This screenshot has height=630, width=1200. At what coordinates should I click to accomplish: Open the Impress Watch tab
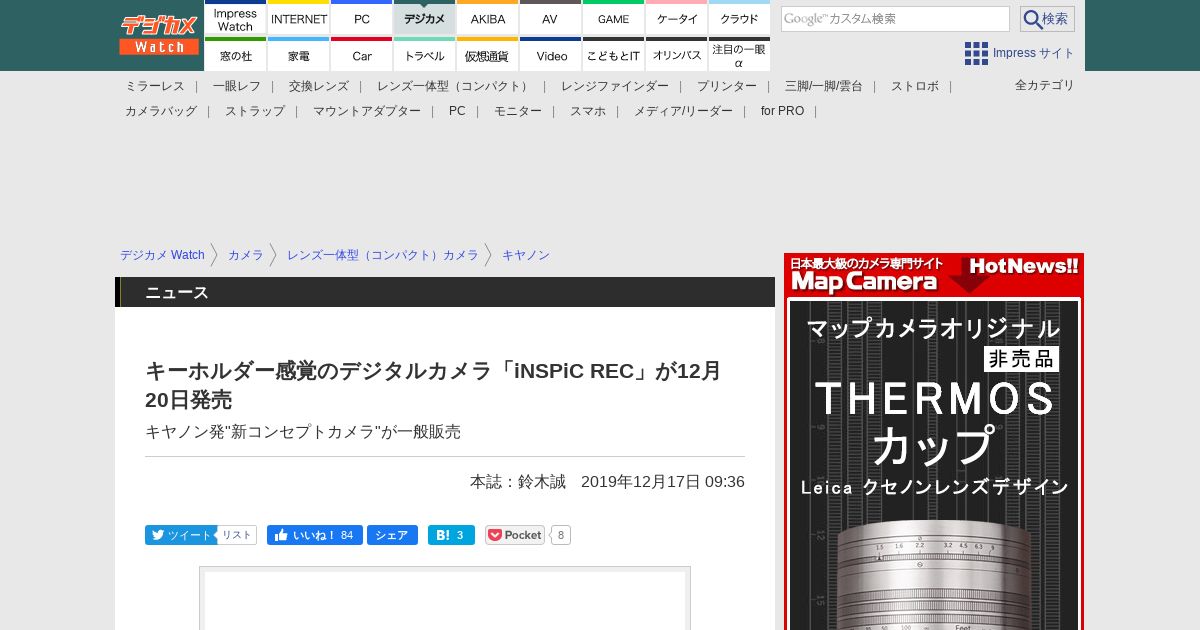[x=236, y=18]
